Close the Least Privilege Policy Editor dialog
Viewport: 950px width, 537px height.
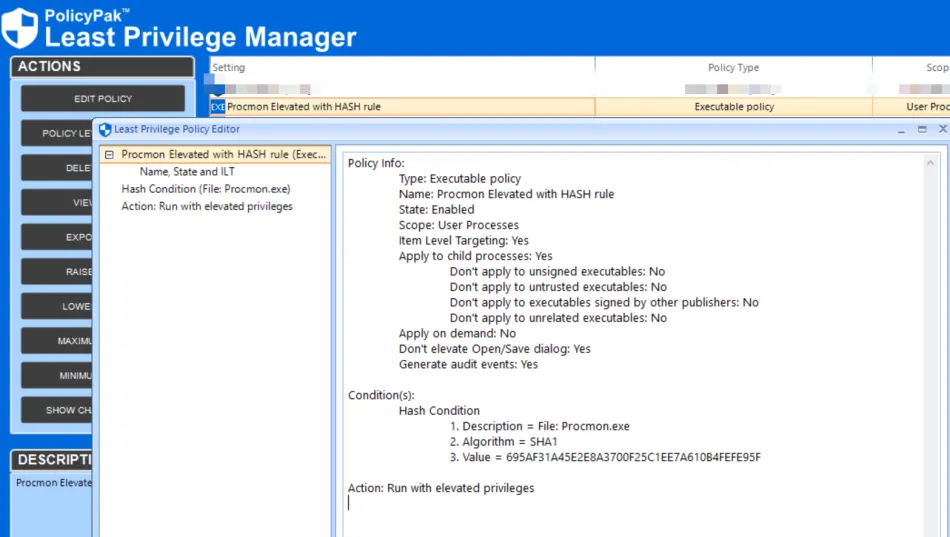(942, 129)
